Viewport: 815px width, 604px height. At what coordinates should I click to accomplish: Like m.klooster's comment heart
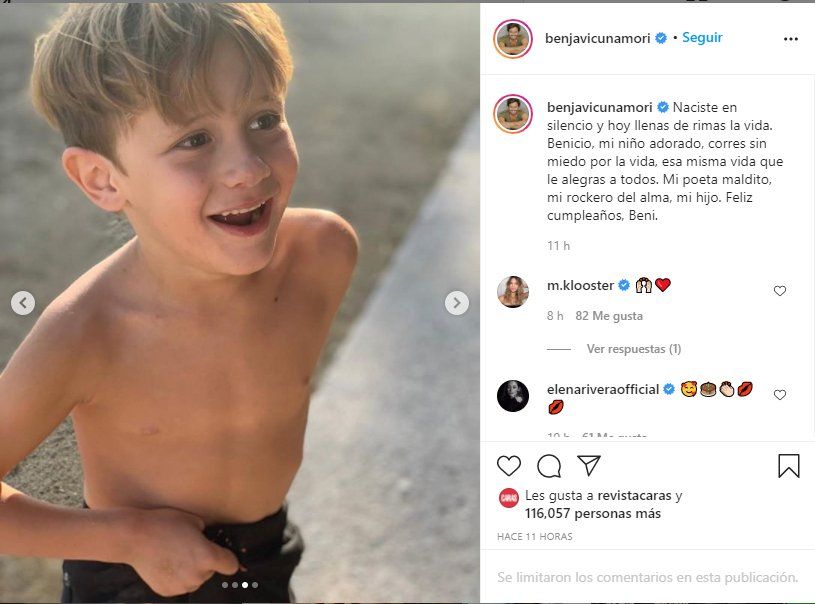click(x=780, y=291)
